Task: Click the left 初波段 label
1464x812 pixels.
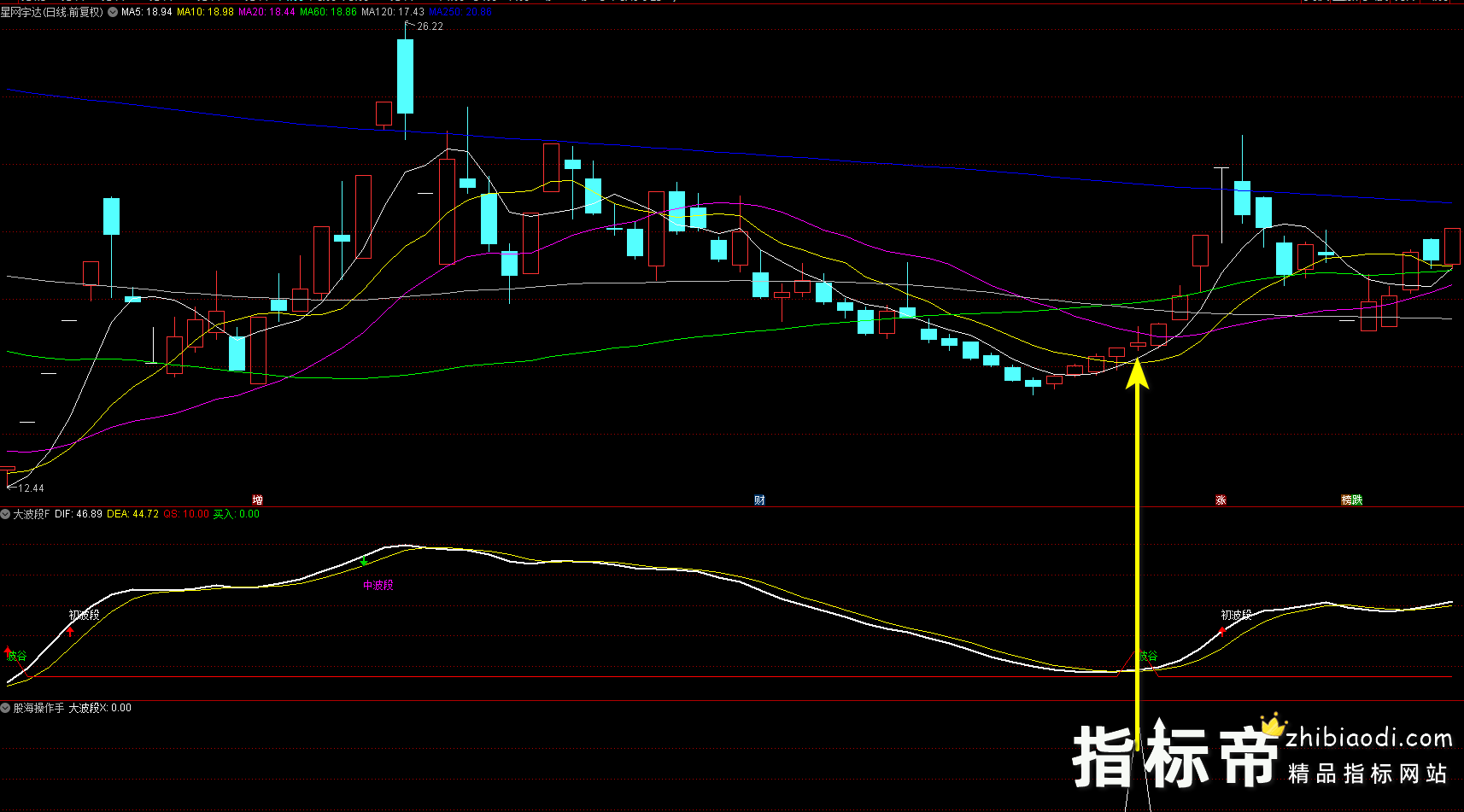Action: click(85, 615)
